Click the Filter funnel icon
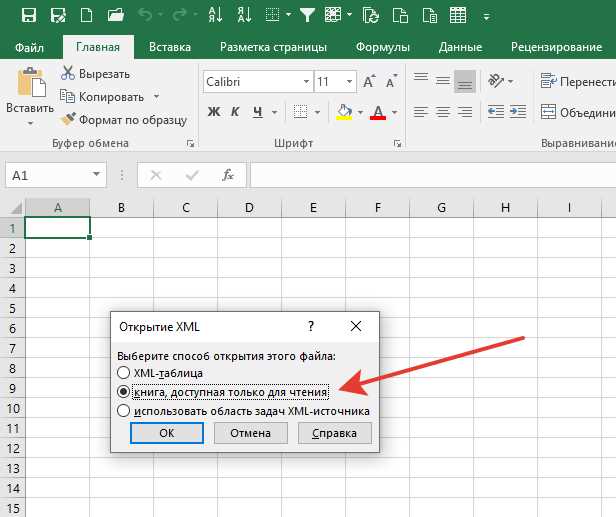Screen dimensions: 616x517 click(x=307, y=16)
